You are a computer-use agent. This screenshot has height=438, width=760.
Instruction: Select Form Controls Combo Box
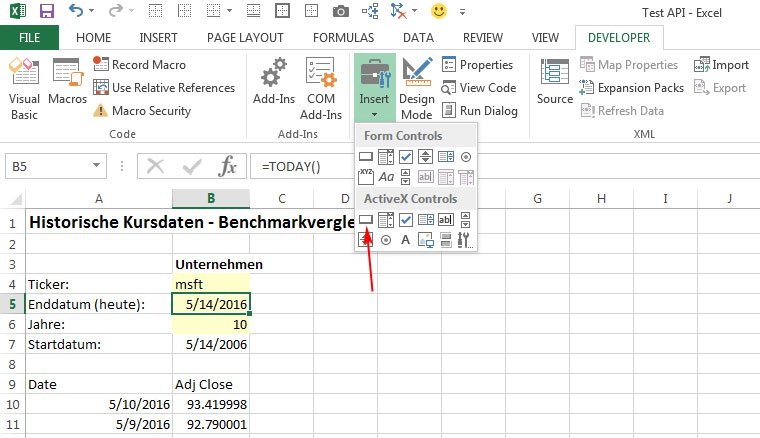(x=386, y=157)
